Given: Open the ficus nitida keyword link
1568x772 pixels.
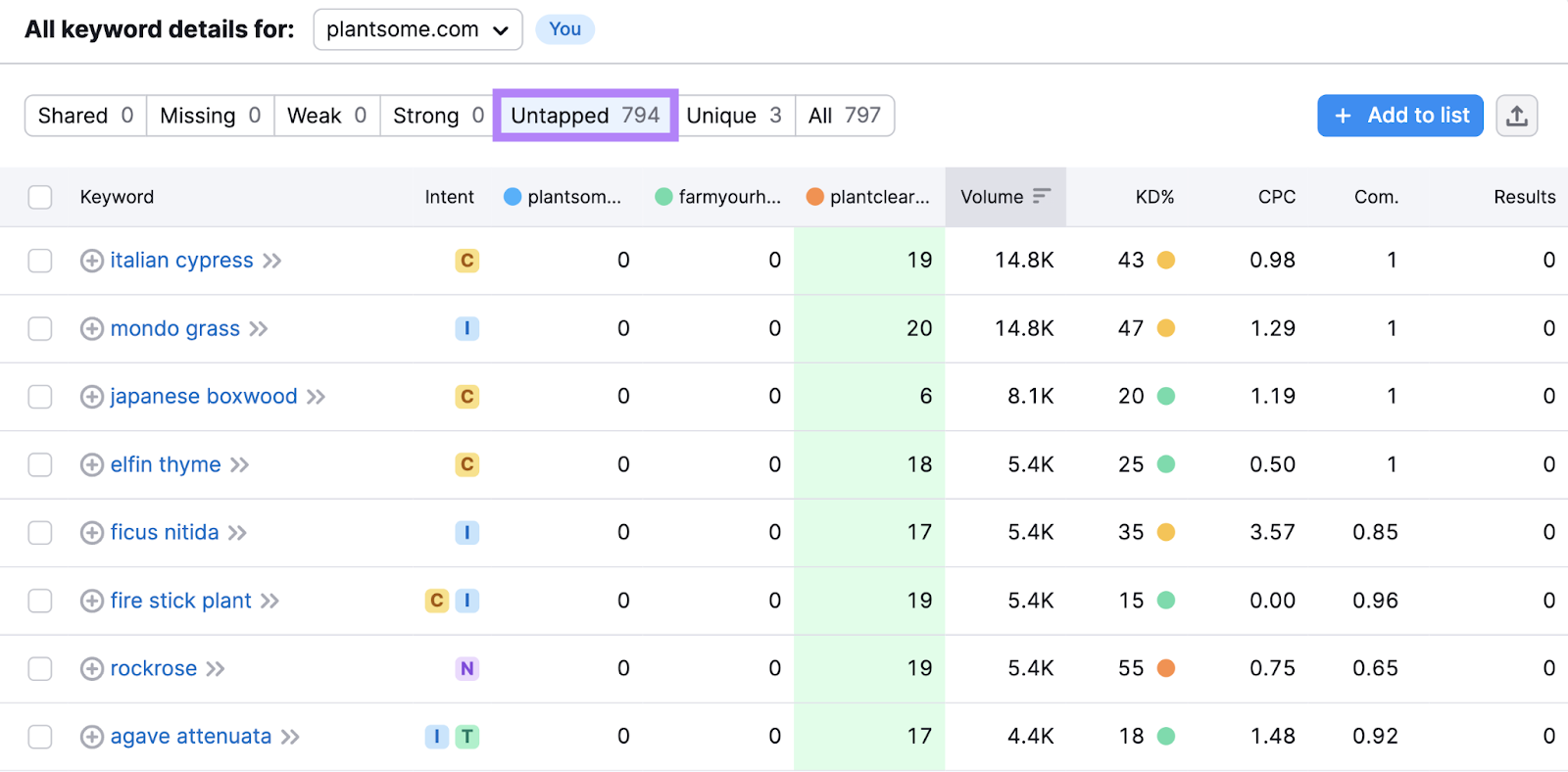Looking at the screenshot, I should pyautogui.click(x=164, y=533).
